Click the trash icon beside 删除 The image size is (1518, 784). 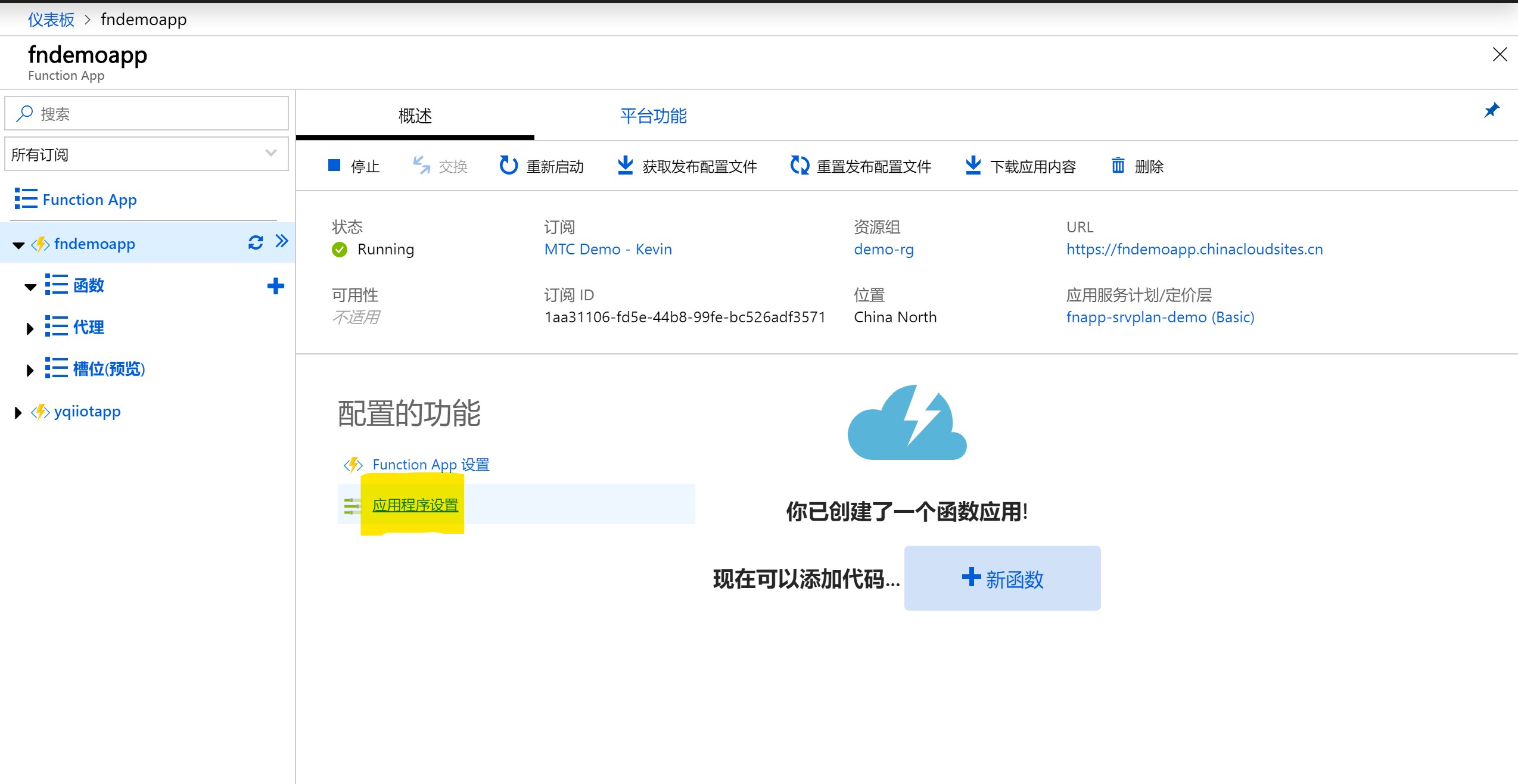pos(1118,165)
